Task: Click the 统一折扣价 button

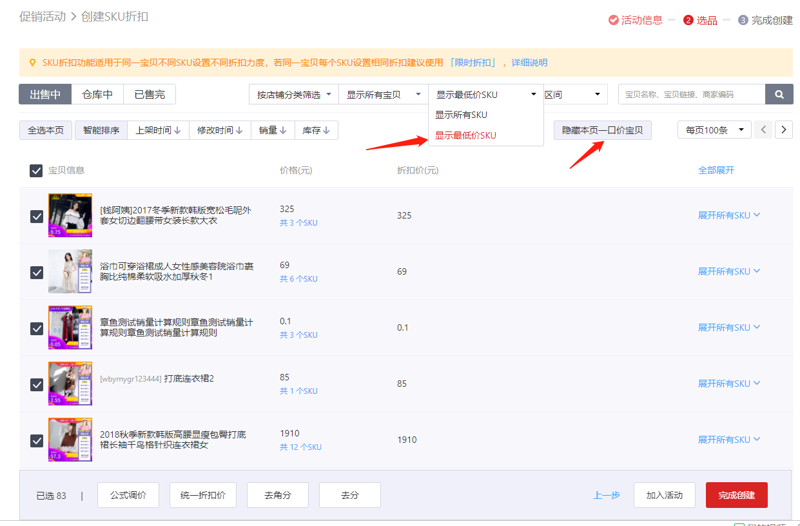Action: [203, 495]
